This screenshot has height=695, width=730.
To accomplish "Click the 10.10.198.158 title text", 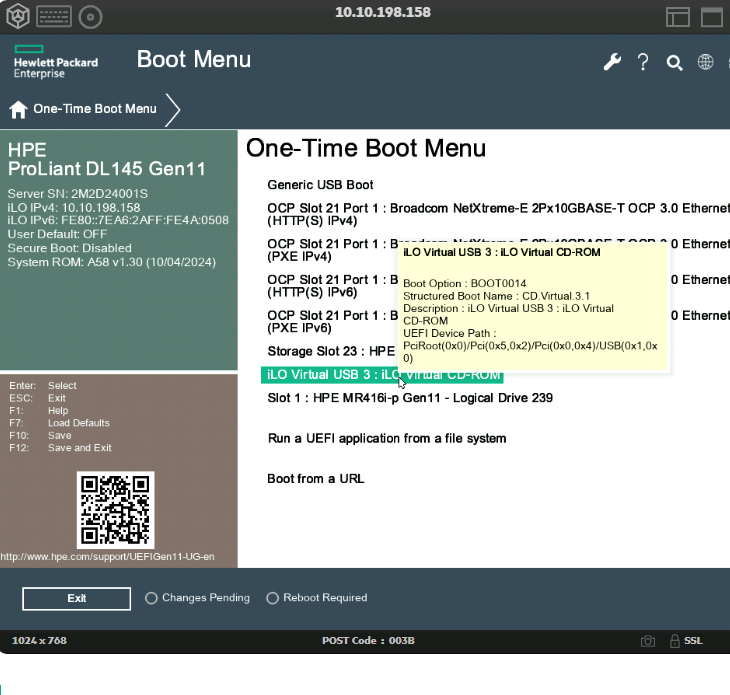I will pyautogui.click(x=383, y=12).
